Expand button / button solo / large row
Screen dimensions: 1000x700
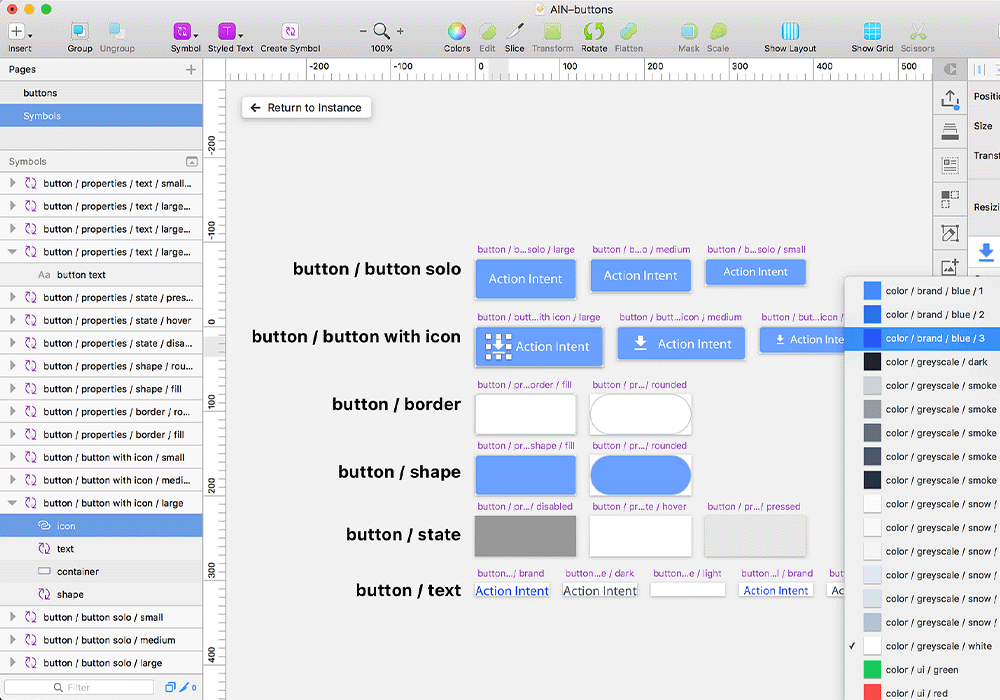pos(12,662)
